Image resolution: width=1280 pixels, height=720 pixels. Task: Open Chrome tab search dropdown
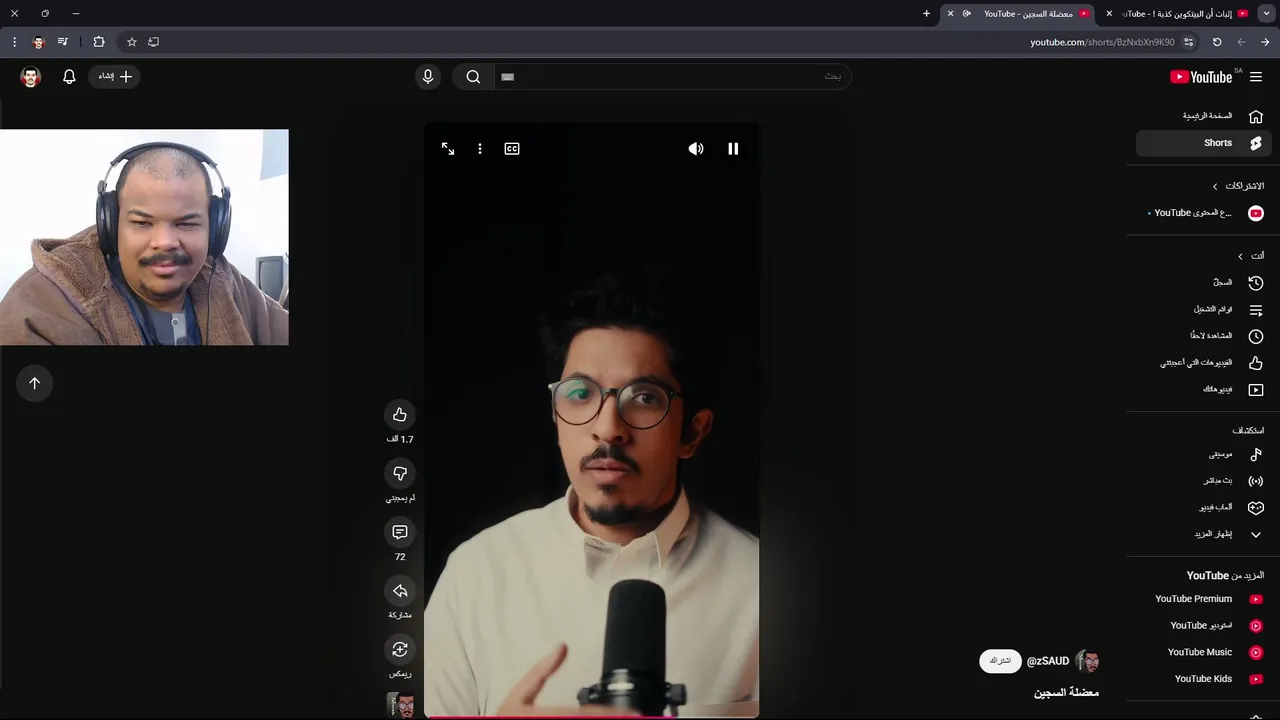[x=1267, y=14]
